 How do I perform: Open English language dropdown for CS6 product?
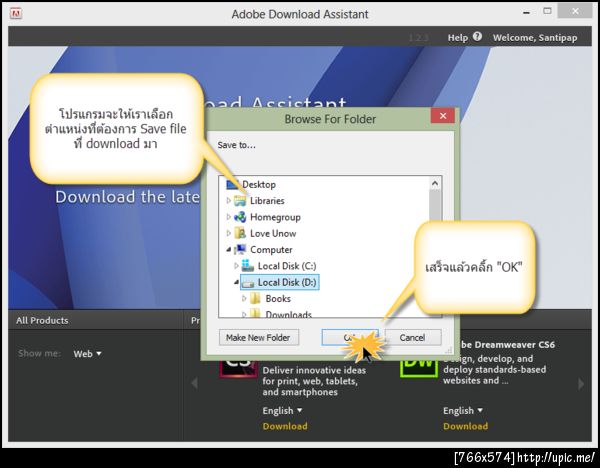click(282, 411)
